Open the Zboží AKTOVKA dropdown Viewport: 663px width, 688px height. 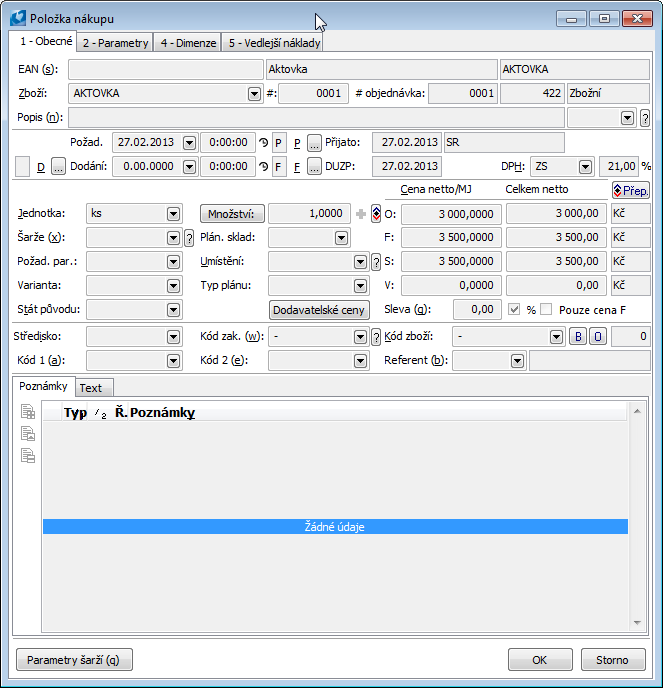click(x=254, y=93)
